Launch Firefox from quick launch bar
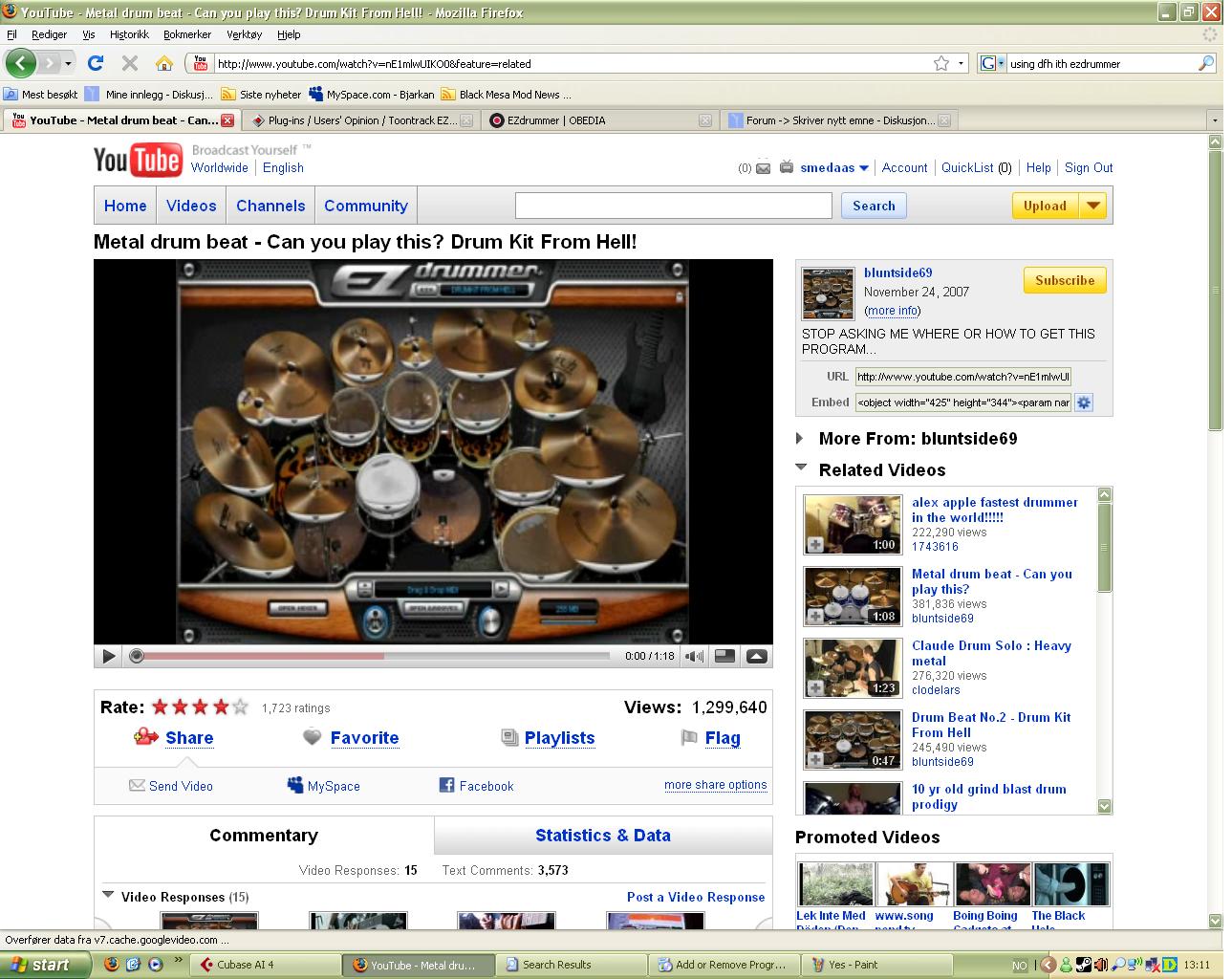 [x=112, y=965]
